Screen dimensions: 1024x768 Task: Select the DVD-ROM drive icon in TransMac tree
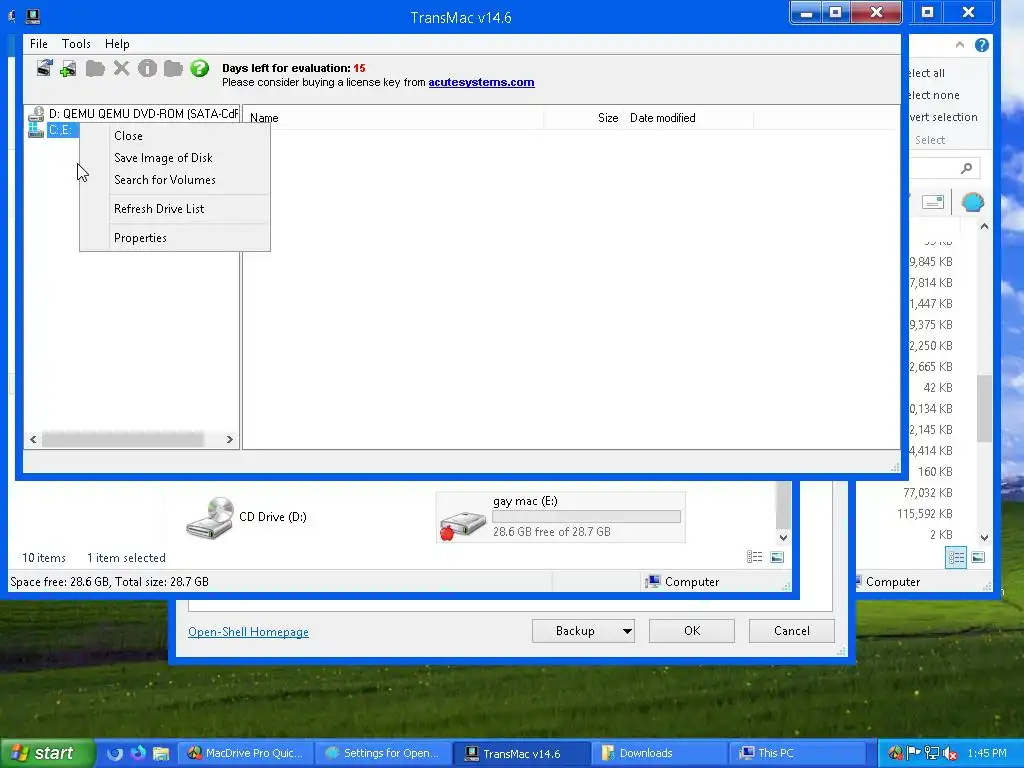point(37,114)
